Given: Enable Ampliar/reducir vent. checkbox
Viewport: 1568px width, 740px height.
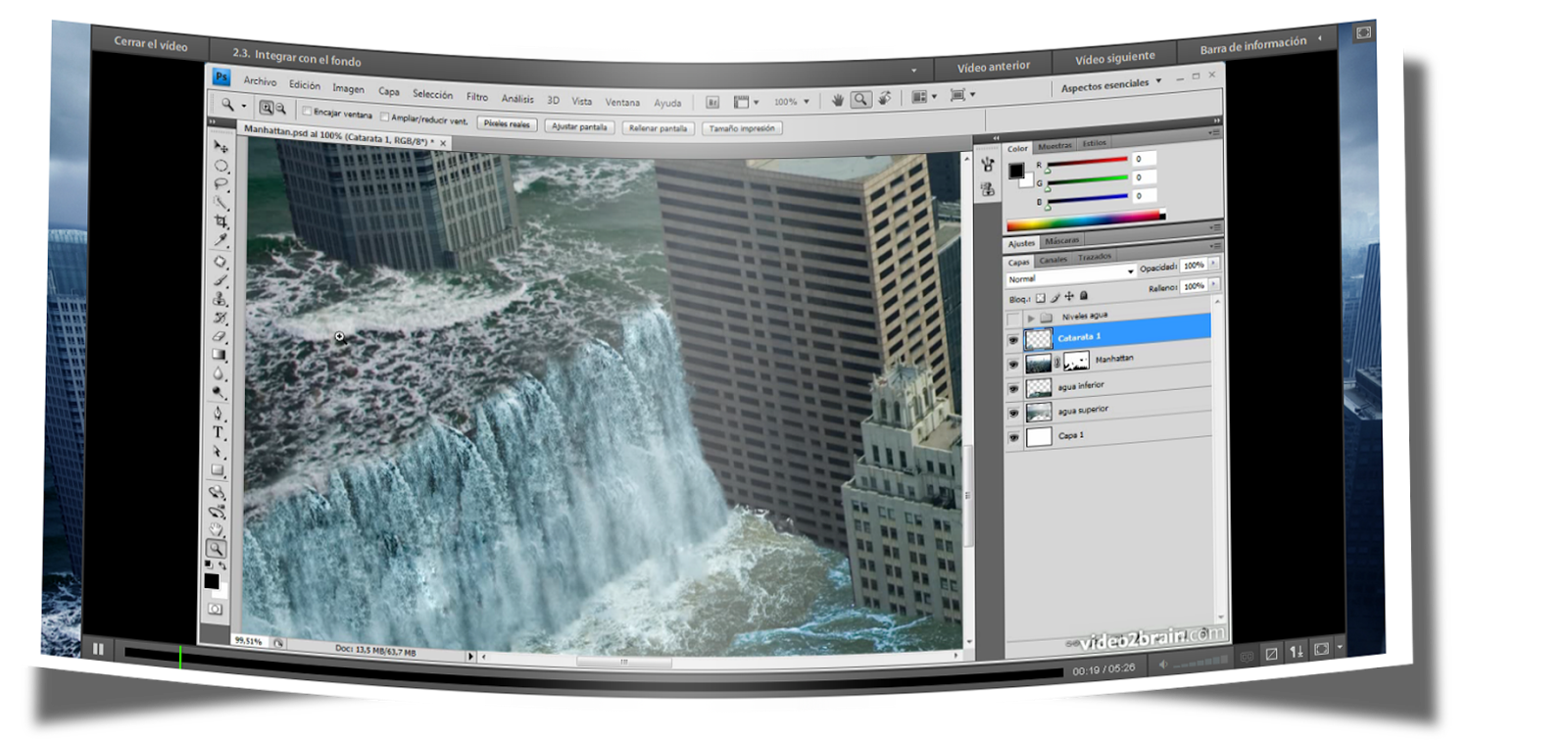Looking at the screenshot, I should pos(384,117).
